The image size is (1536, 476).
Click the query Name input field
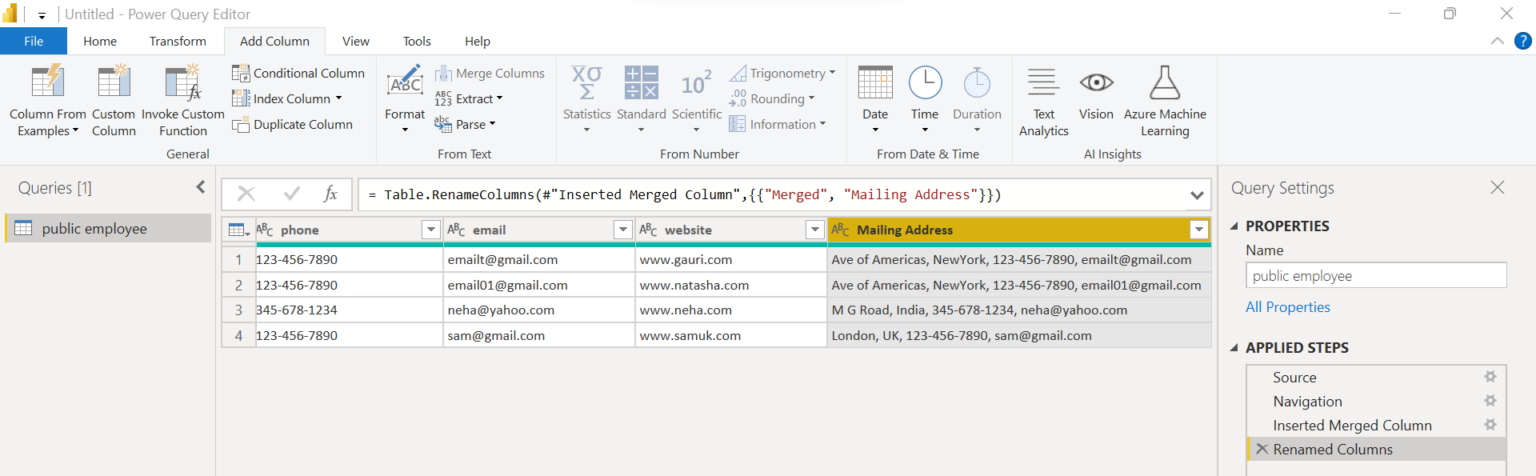pos(1376,276)
